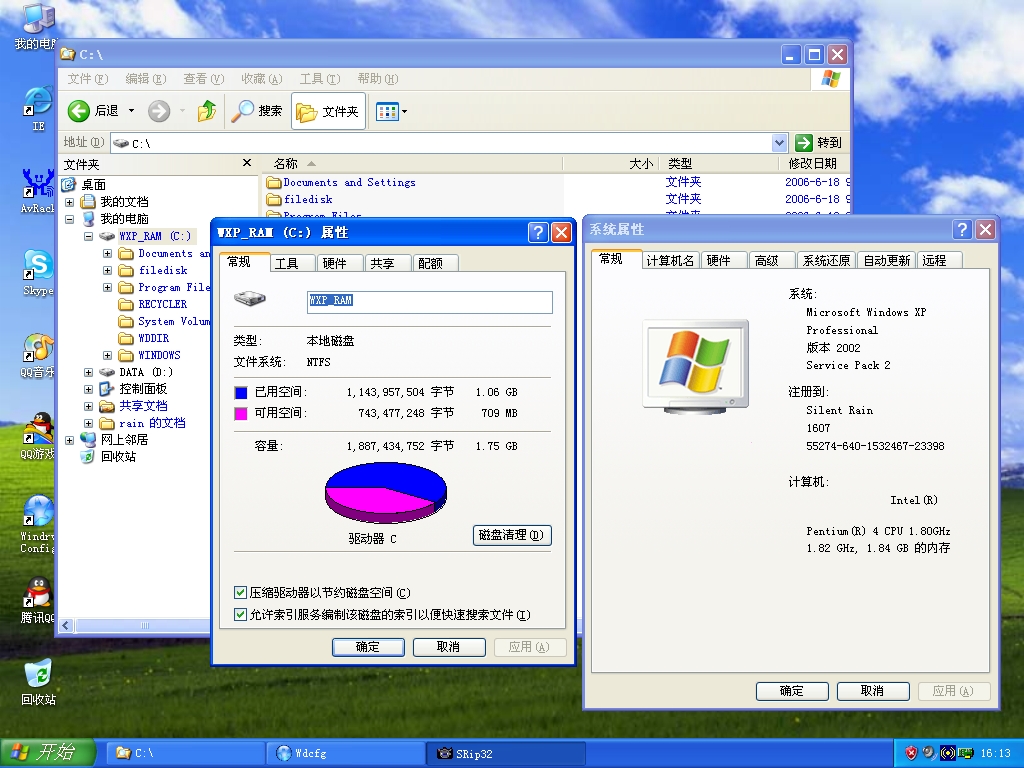Viewport: 1024px width, 768px height.
Task: Click the WXP_RAM volume label field
Action: coord(429,301)
